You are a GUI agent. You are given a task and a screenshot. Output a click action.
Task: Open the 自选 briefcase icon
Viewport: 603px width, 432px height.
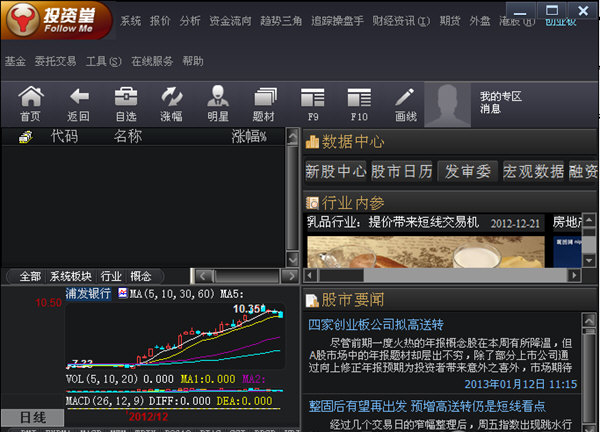pyautogui.click(x=126, y=96)
